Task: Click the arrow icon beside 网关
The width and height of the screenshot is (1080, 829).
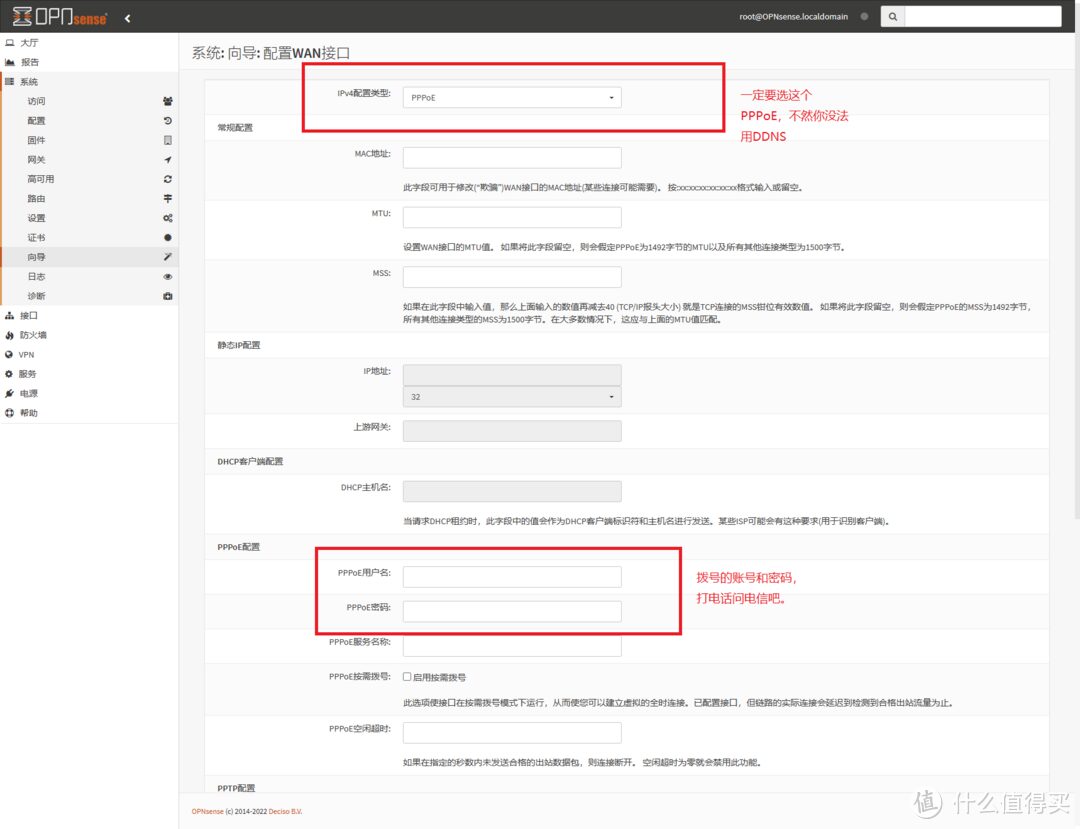Action: pyautogui.click(x=167, y=160)
